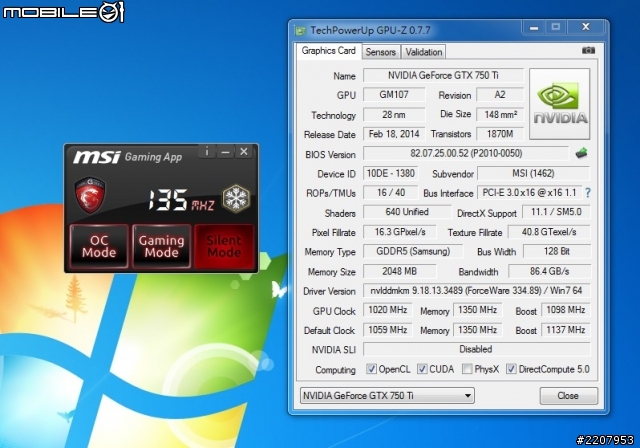Screen dimensions: 640x448
Task: Activate OC Mode in MSI Gaming App
Action: click(99, 246)
